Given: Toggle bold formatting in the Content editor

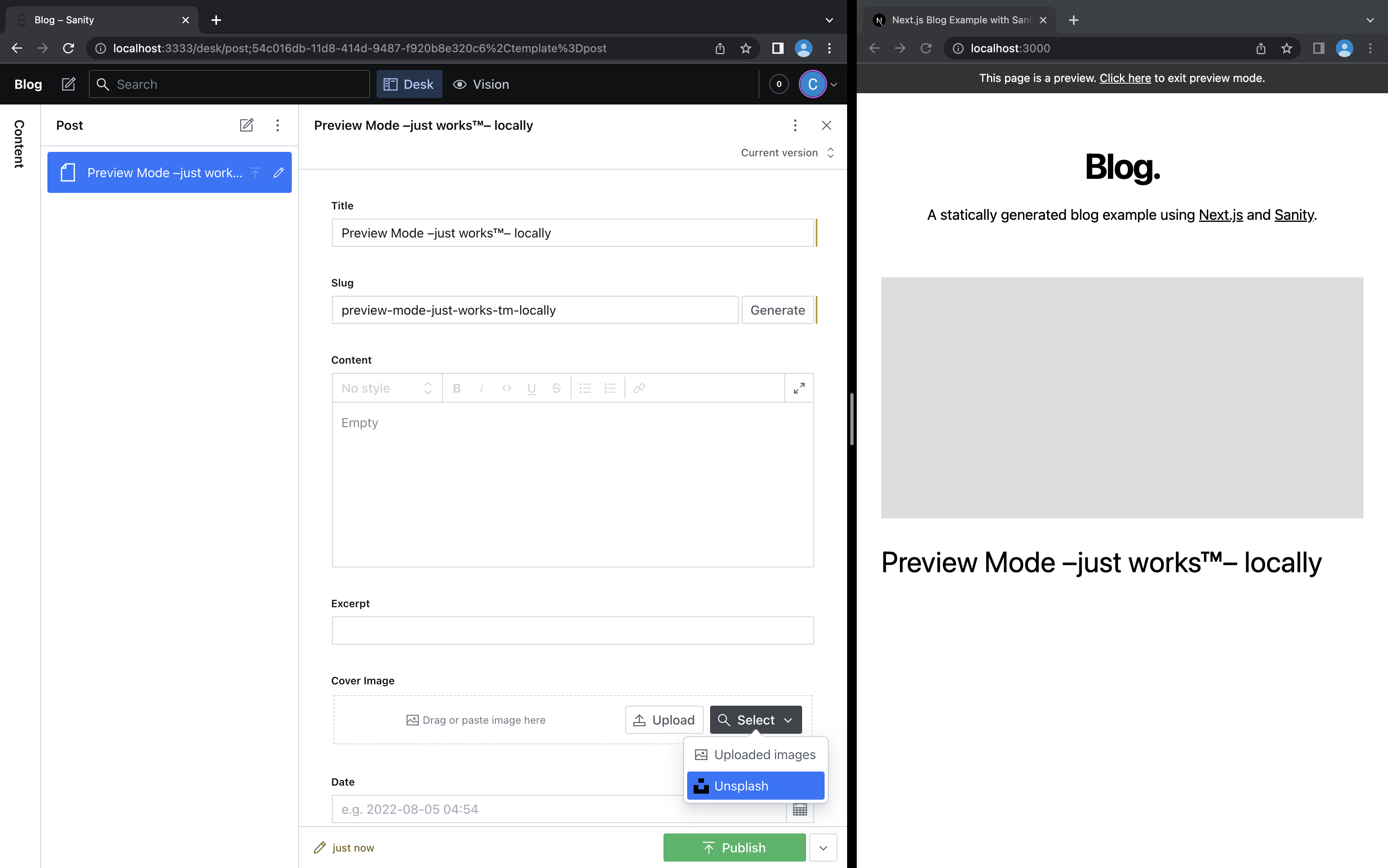Looking at the screenshot, I should click(457, 388).
